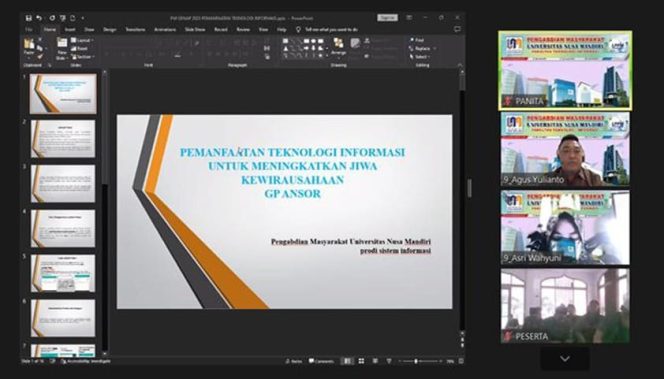664x379 pixels.
Task: Select slide 4 thumbnail
Action: tap(63, 229)
